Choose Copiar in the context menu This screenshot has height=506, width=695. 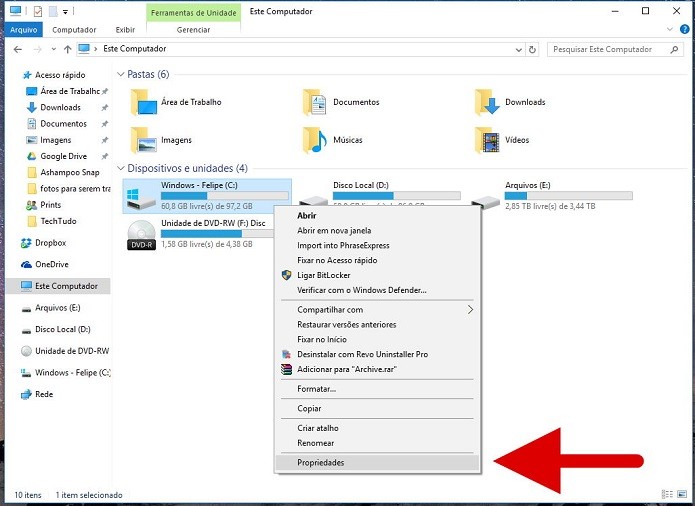click(377, 409)
